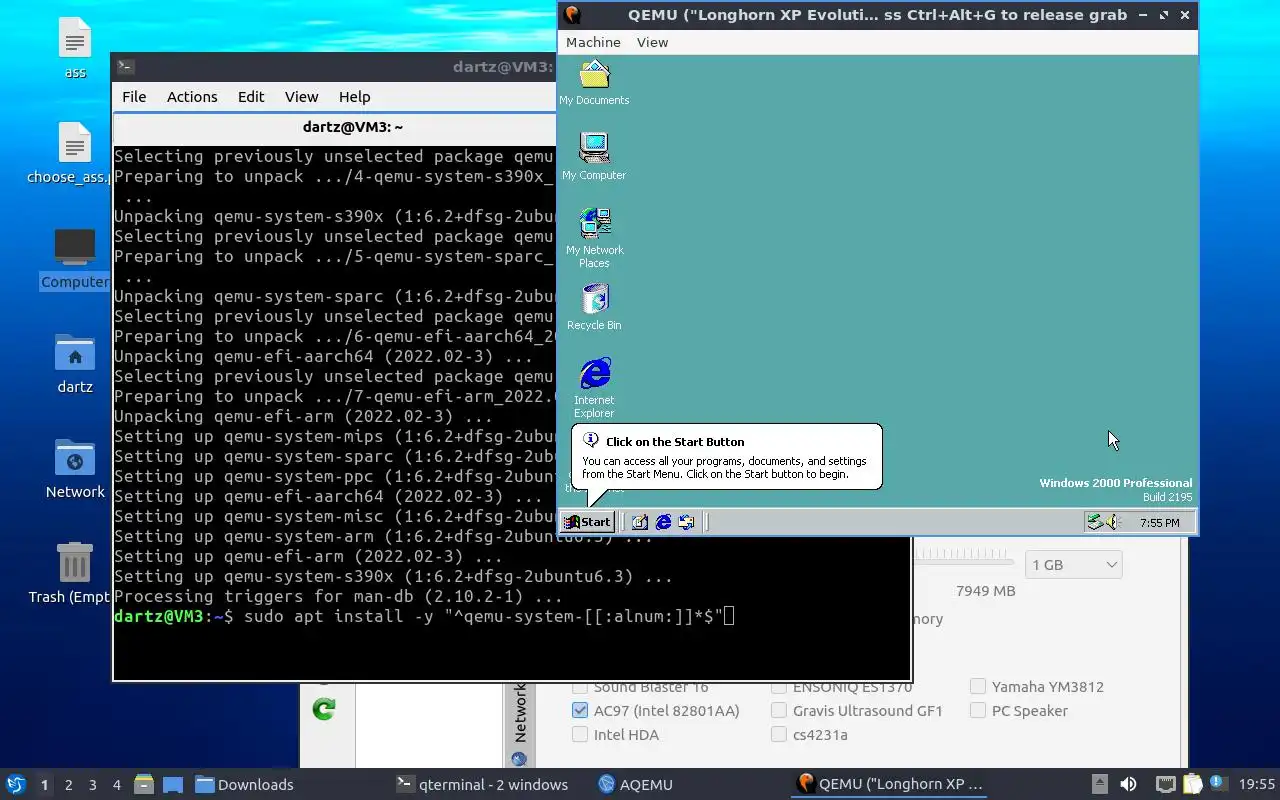Screen dimensions: 1280x800
Task: Click host clipboard/notes tray icon
Action: [x=1192, y=785]
